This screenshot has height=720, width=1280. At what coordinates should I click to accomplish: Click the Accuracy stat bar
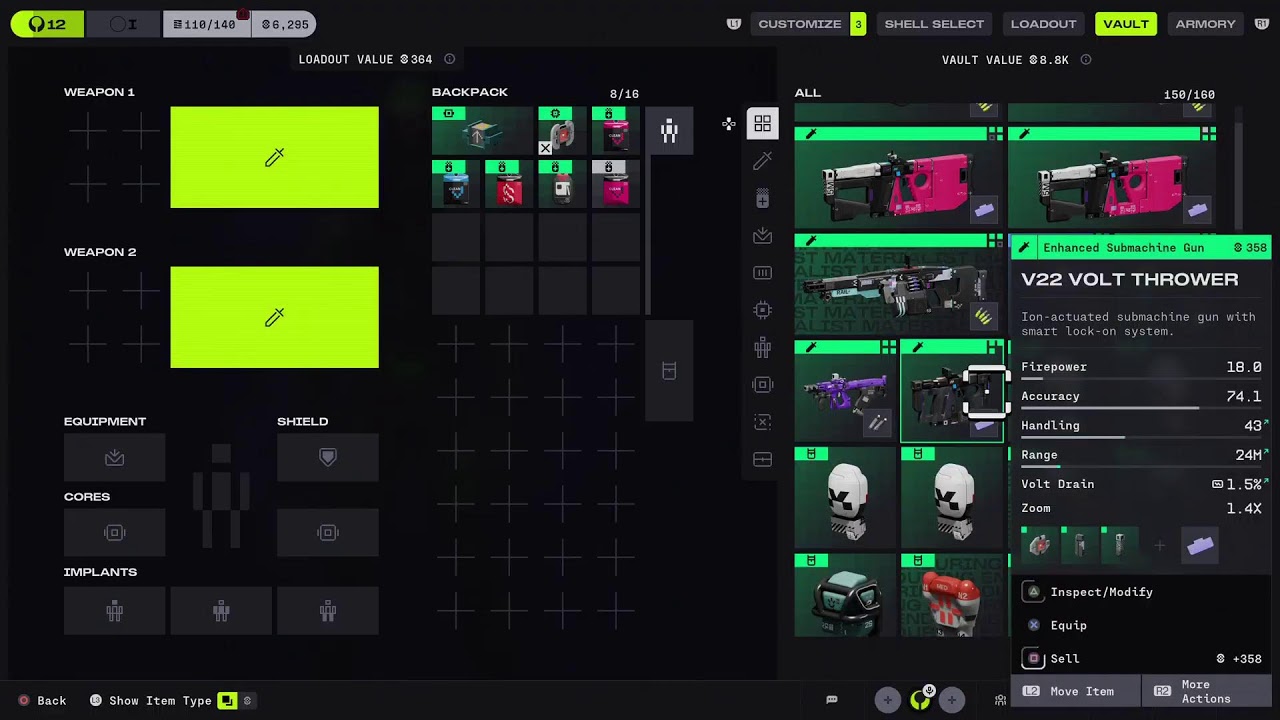[1141, 409]
